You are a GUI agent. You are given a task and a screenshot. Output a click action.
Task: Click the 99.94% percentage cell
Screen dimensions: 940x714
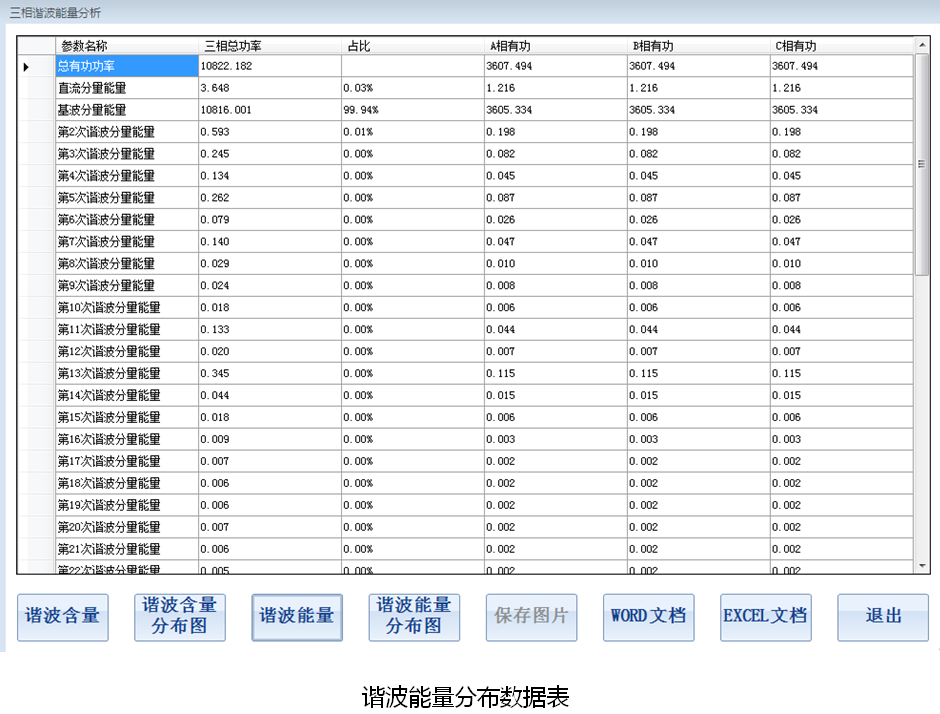pos(412,110)
